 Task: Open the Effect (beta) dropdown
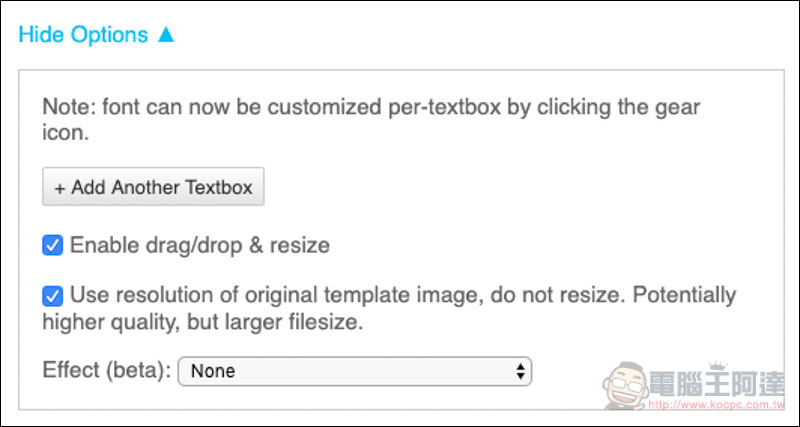click(355, 371)
